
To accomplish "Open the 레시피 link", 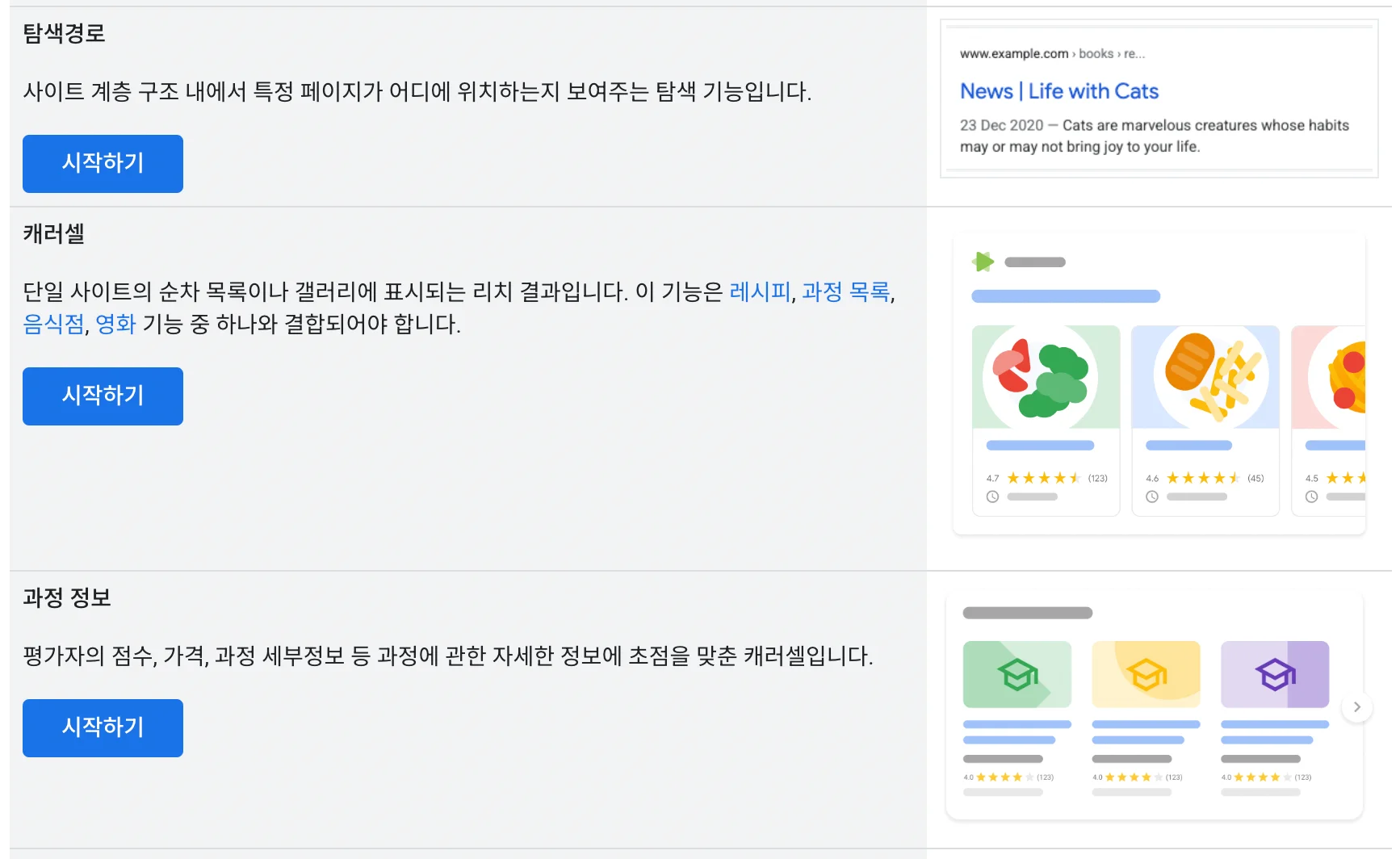I will point(759,291).
